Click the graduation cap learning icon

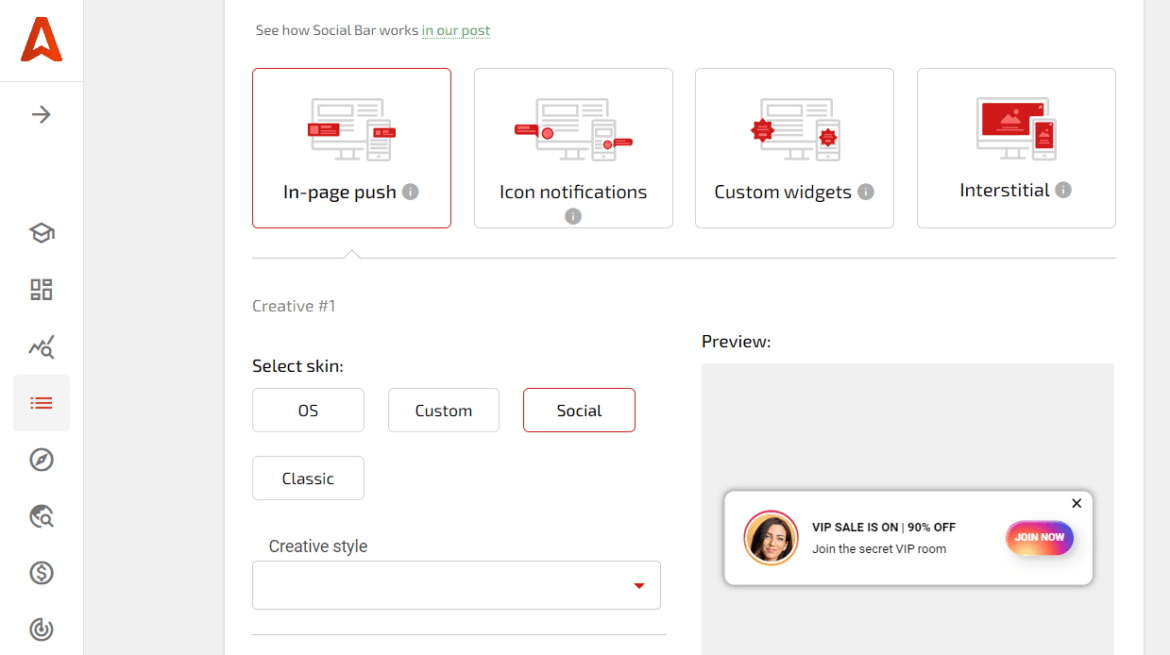coord(41,232)
